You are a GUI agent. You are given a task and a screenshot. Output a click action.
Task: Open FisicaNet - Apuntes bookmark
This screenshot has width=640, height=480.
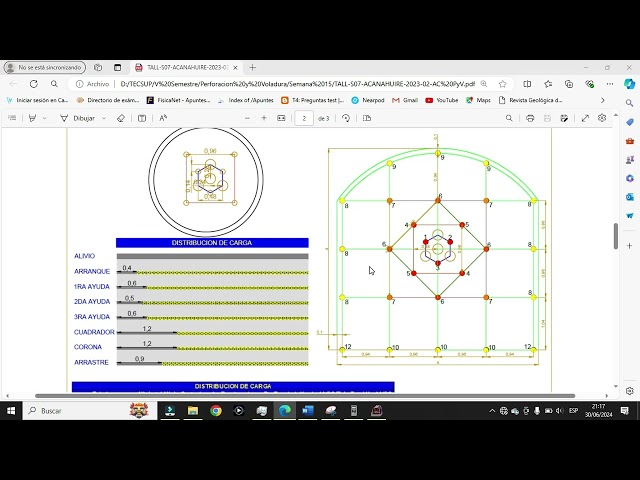click(x=178, y=100)
